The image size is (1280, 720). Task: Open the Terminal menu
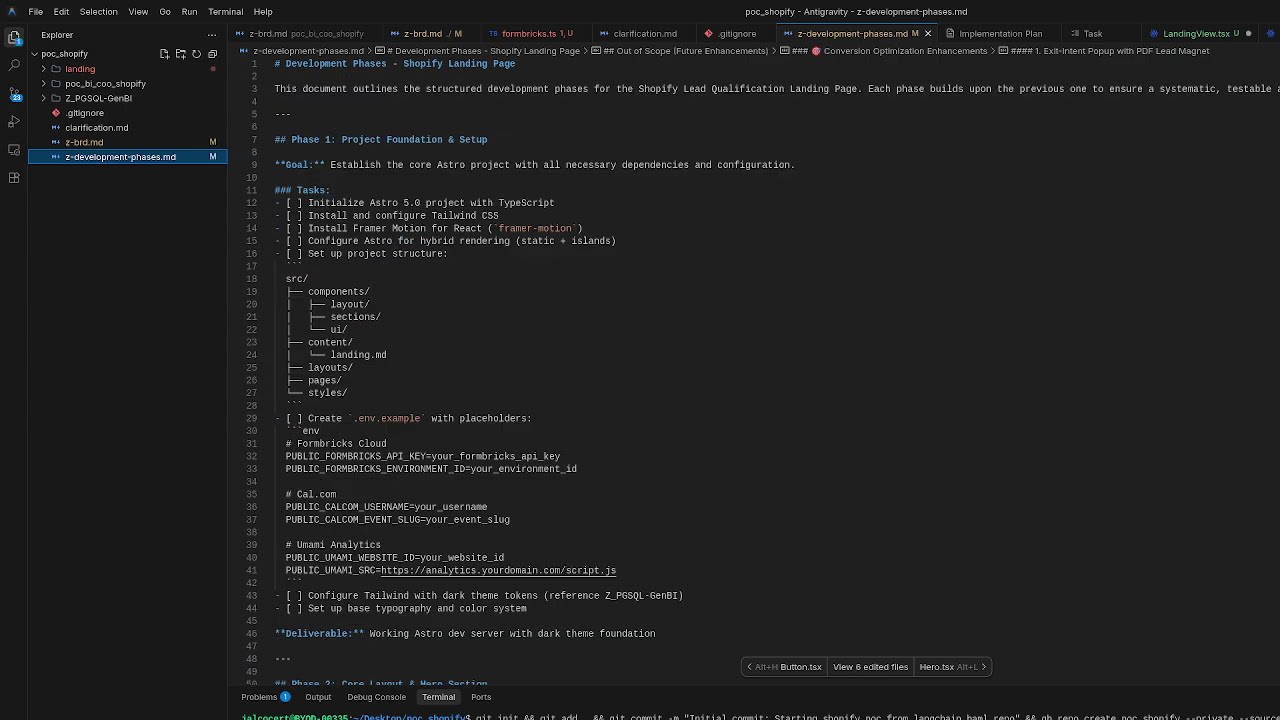(225, 12)
